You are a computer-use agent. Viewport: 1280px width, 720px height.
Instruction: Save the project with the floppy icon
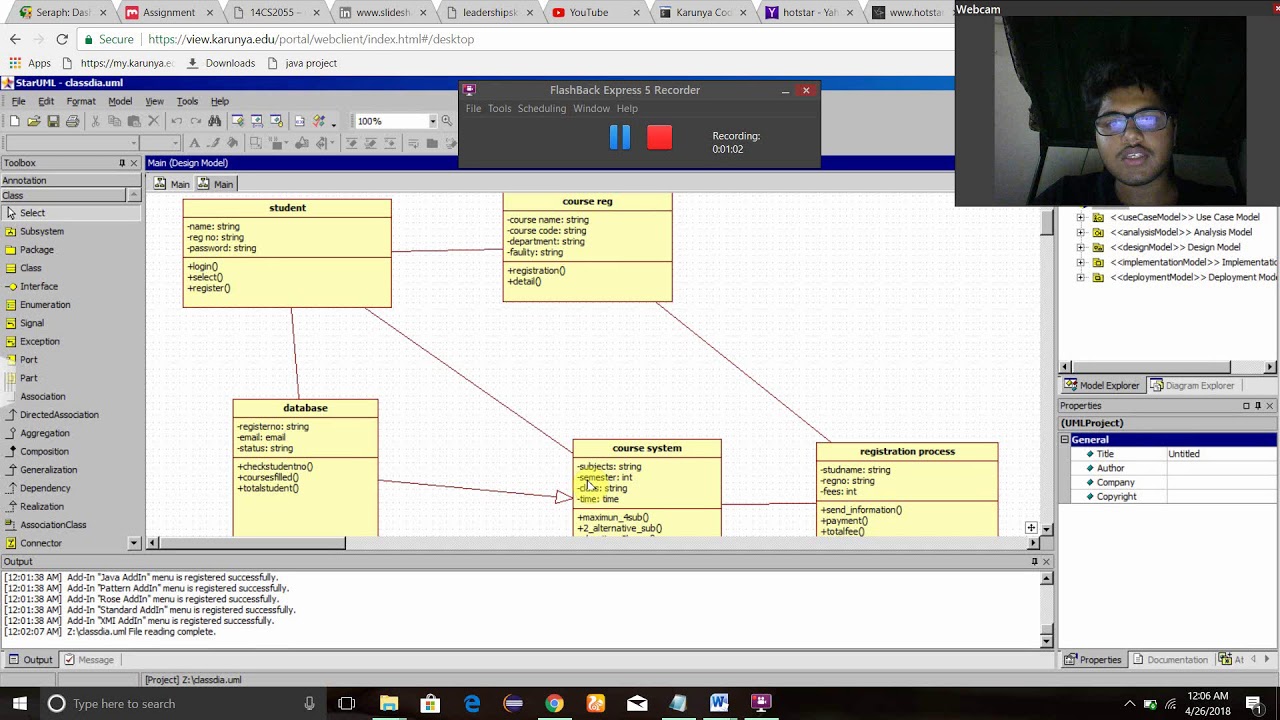(x=53, y=121)
